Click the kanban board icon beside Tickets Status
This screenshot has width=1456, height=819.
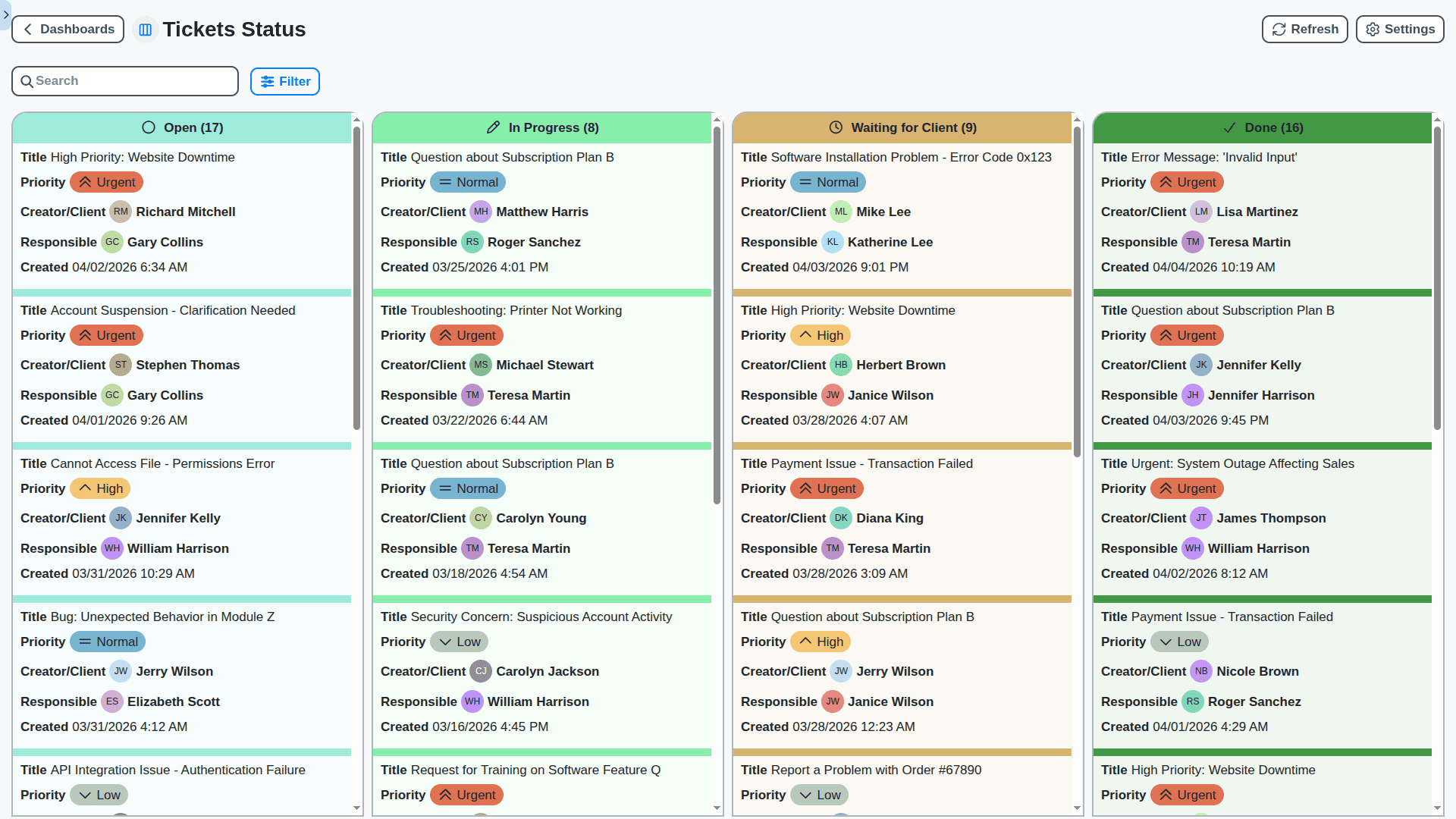(x=145, y=29)
